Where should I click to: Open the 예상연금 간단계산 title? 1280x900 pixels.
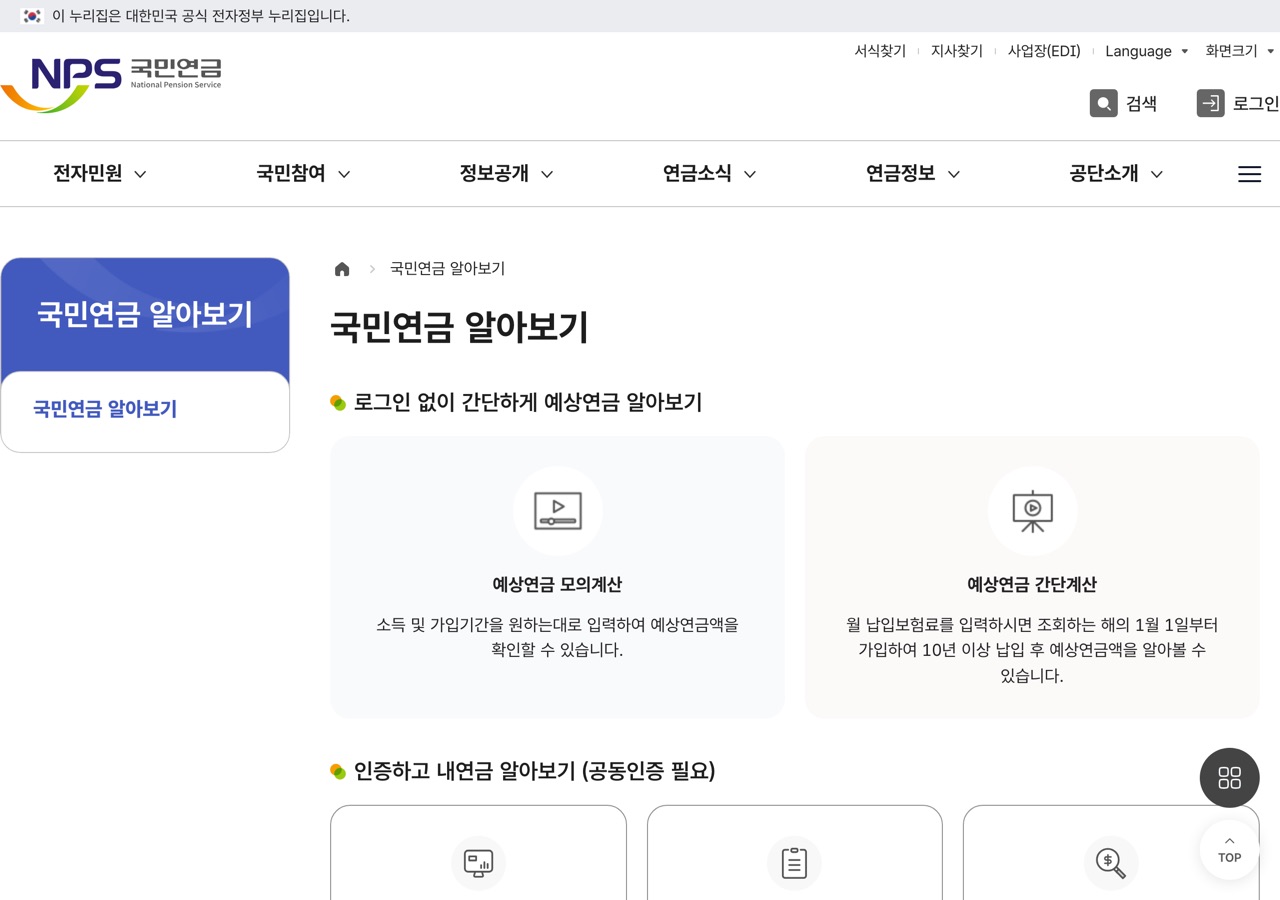click(1032, 584)
